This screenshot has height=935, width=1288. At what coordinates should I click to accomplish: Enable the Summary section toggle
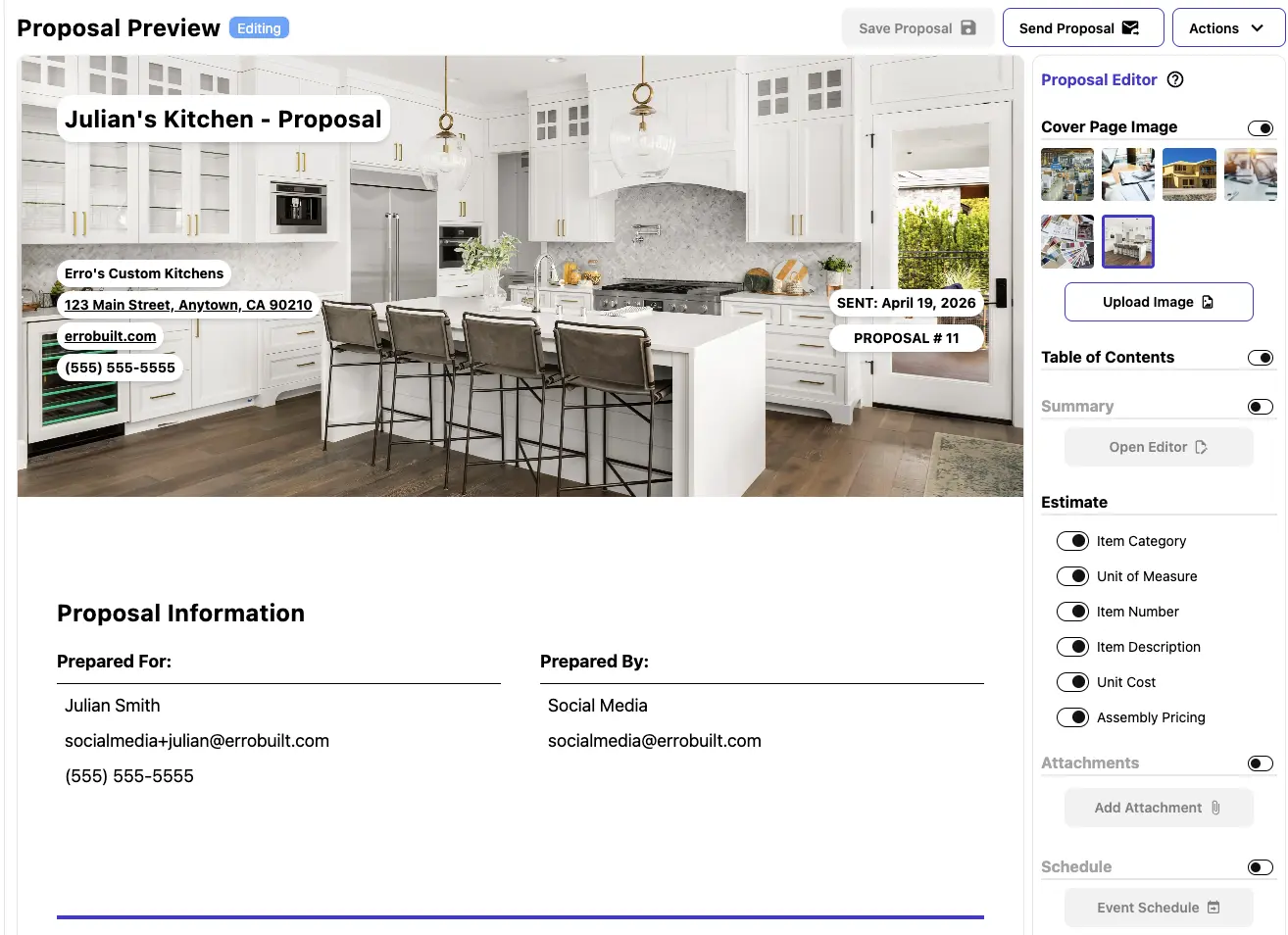(x=1261, y=407)
